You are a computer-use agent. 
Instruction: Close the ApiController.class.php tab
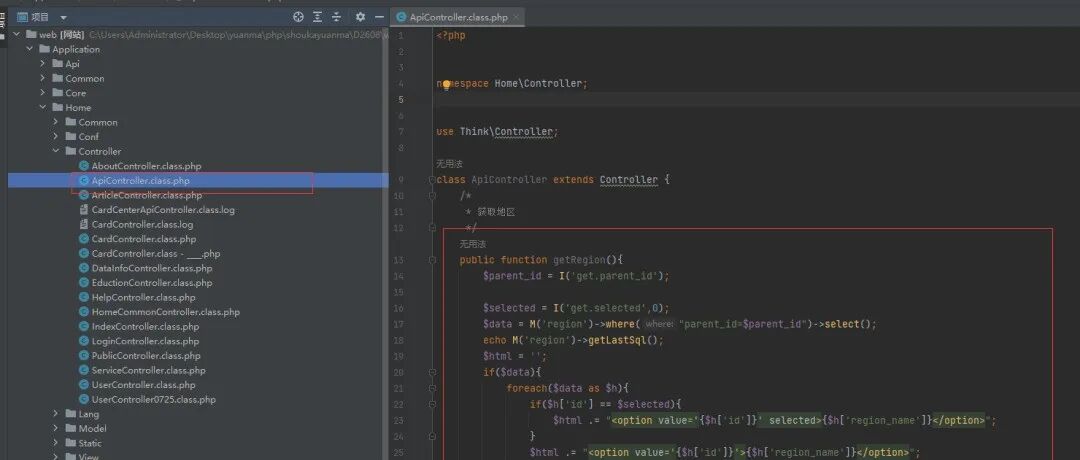pyautogui.click(x=517, y=17)
